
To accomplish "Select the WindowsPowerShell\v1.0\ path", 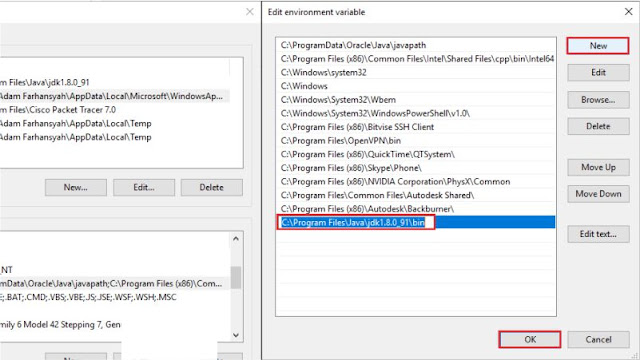I will point(416,113).
